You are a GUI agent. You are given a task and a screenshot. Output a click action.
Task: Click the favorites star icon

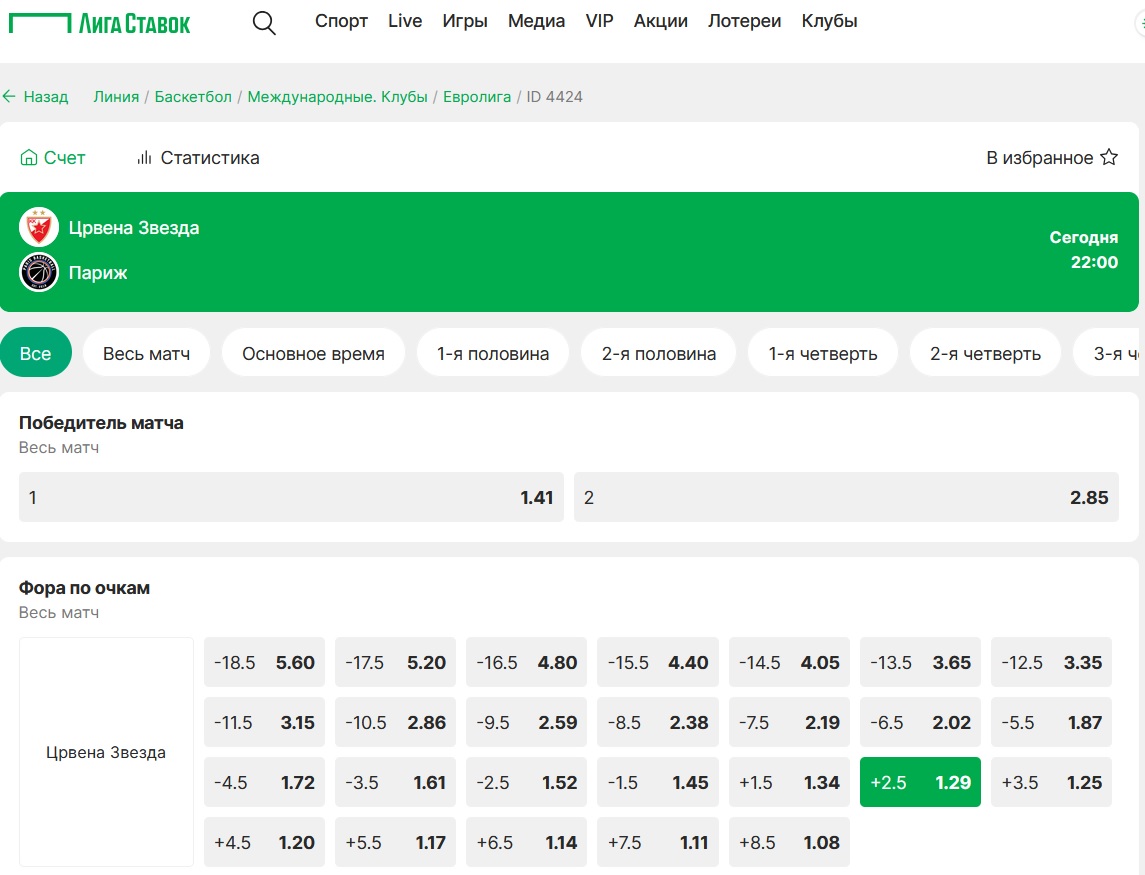pyautogui.click(x=1109, y=157)
